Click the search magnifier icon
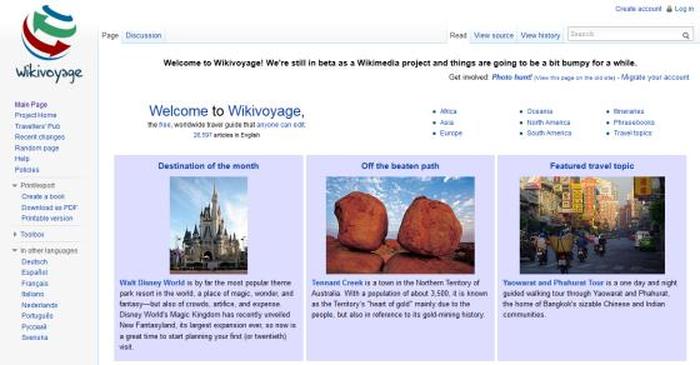 pos(685,35)
